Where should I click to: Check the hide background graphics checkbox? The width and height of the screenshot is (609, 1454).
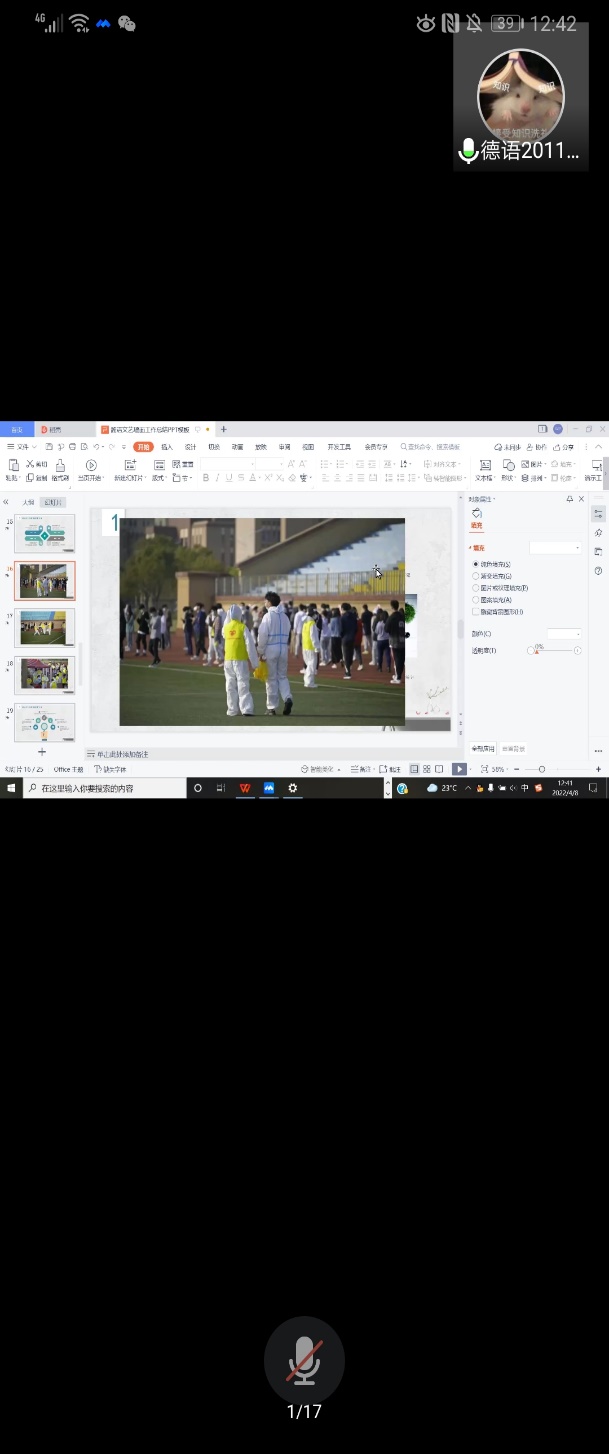[x=476, y=611]
